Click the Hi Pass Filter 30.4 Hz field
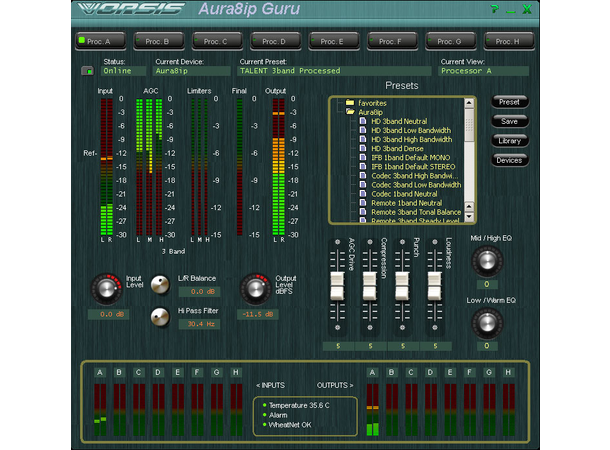 (200, 324)
